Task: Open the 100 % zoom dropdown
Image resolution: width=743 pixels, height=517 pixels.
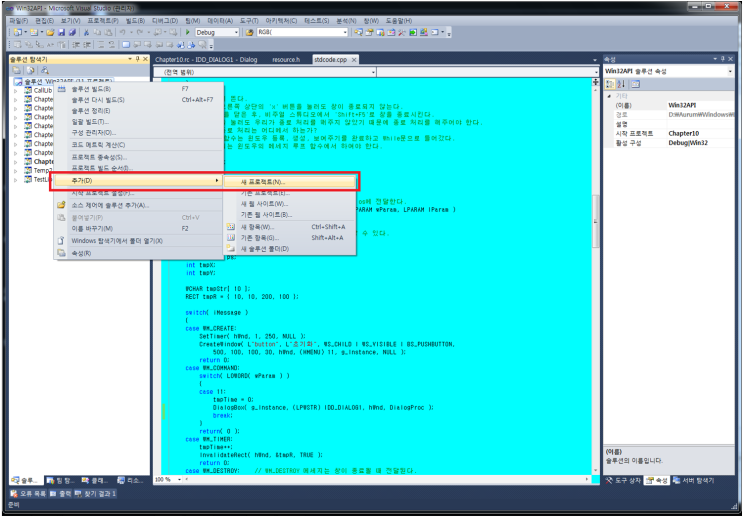Action: click(179, 480)
